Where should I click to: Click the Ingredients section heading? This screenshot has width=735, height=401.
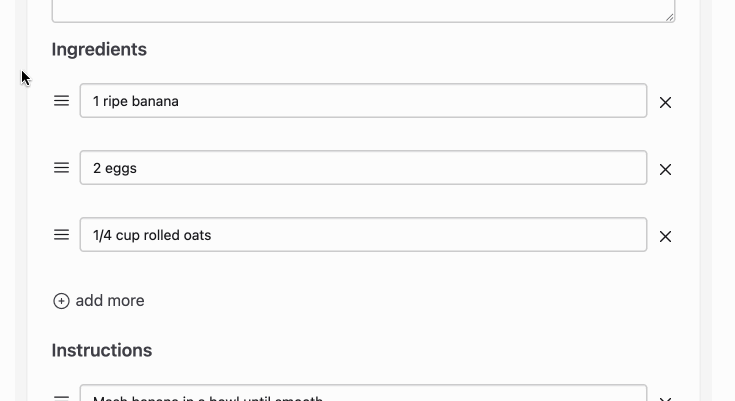click(99, 49)
